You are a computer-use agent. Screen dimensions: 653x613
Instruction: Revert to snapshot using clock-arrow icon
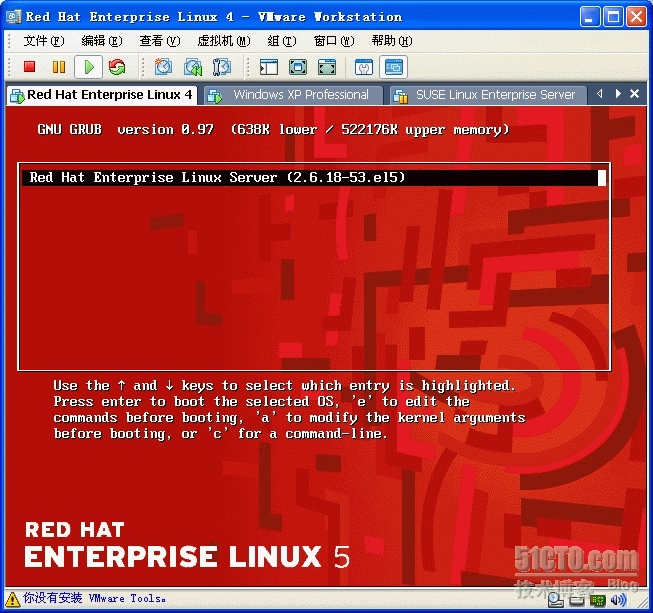[193, 67]
